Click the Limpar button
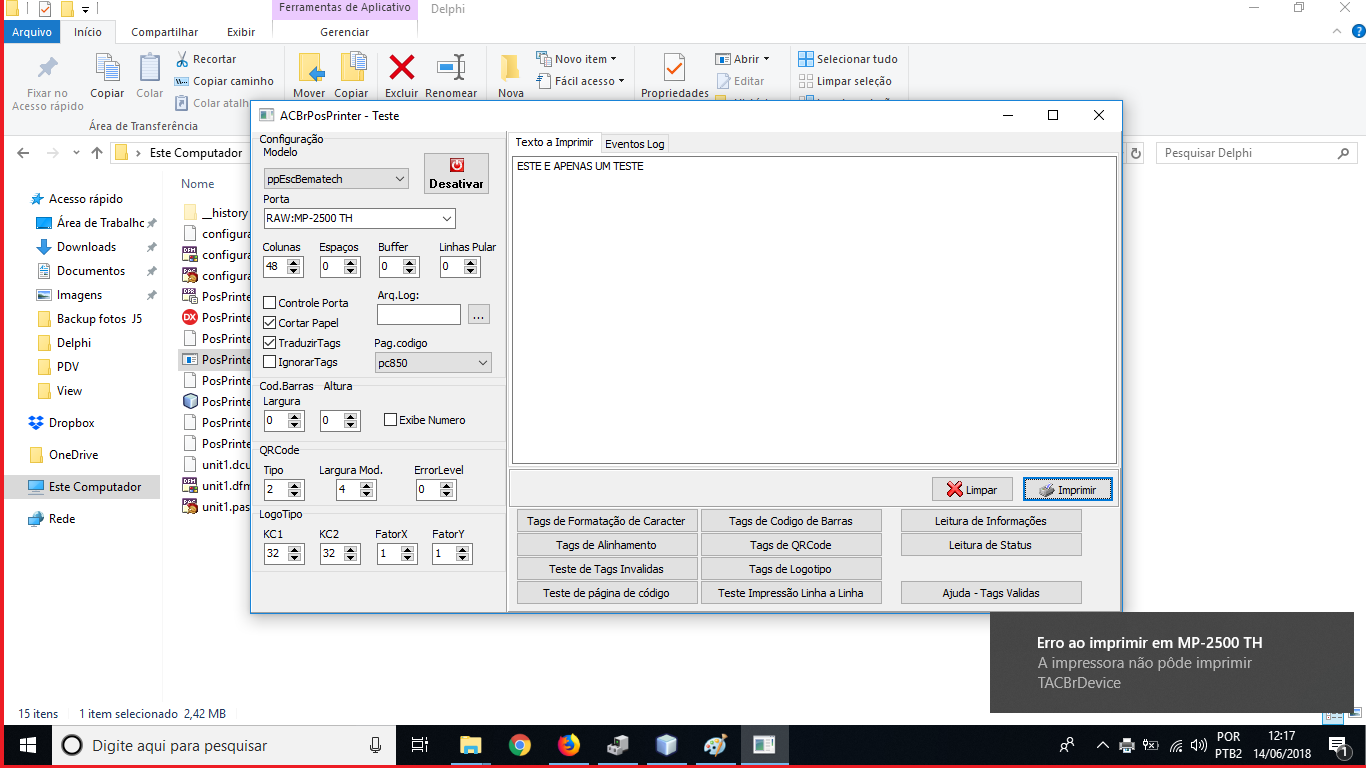Screen dimensions: 1366x768 click(972, 490)
